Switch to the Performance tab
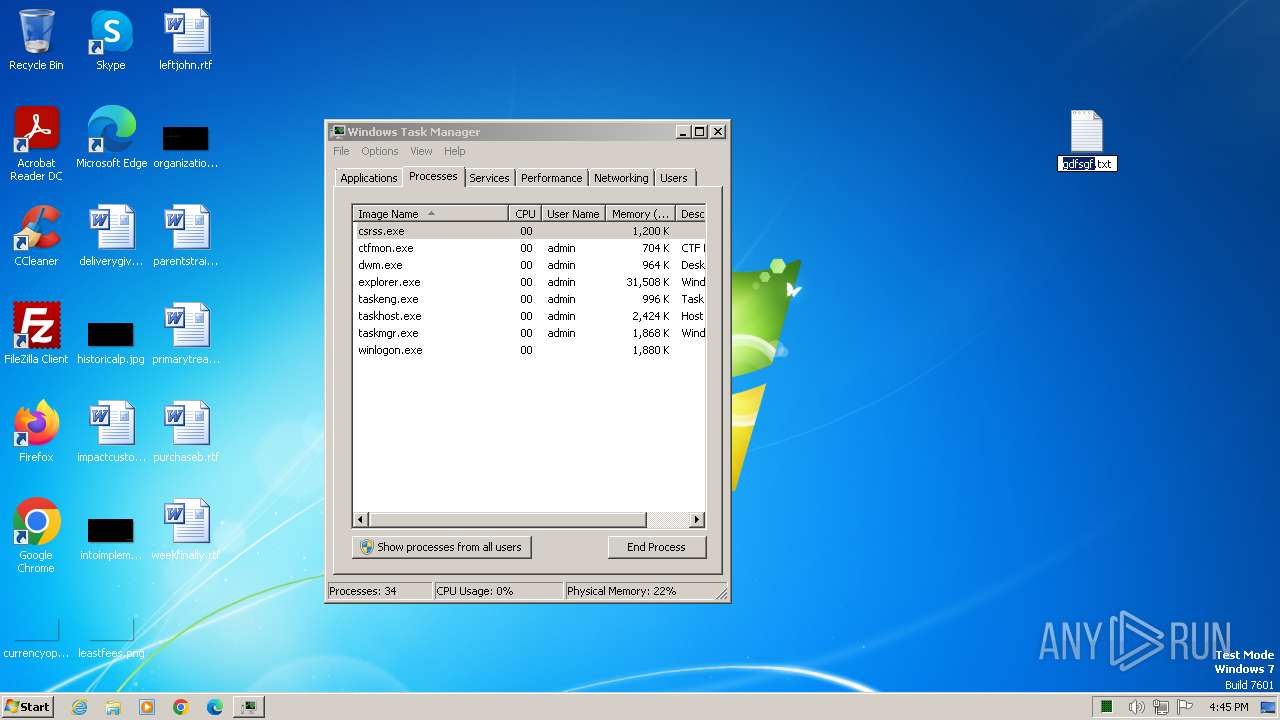 click(551, 178)
